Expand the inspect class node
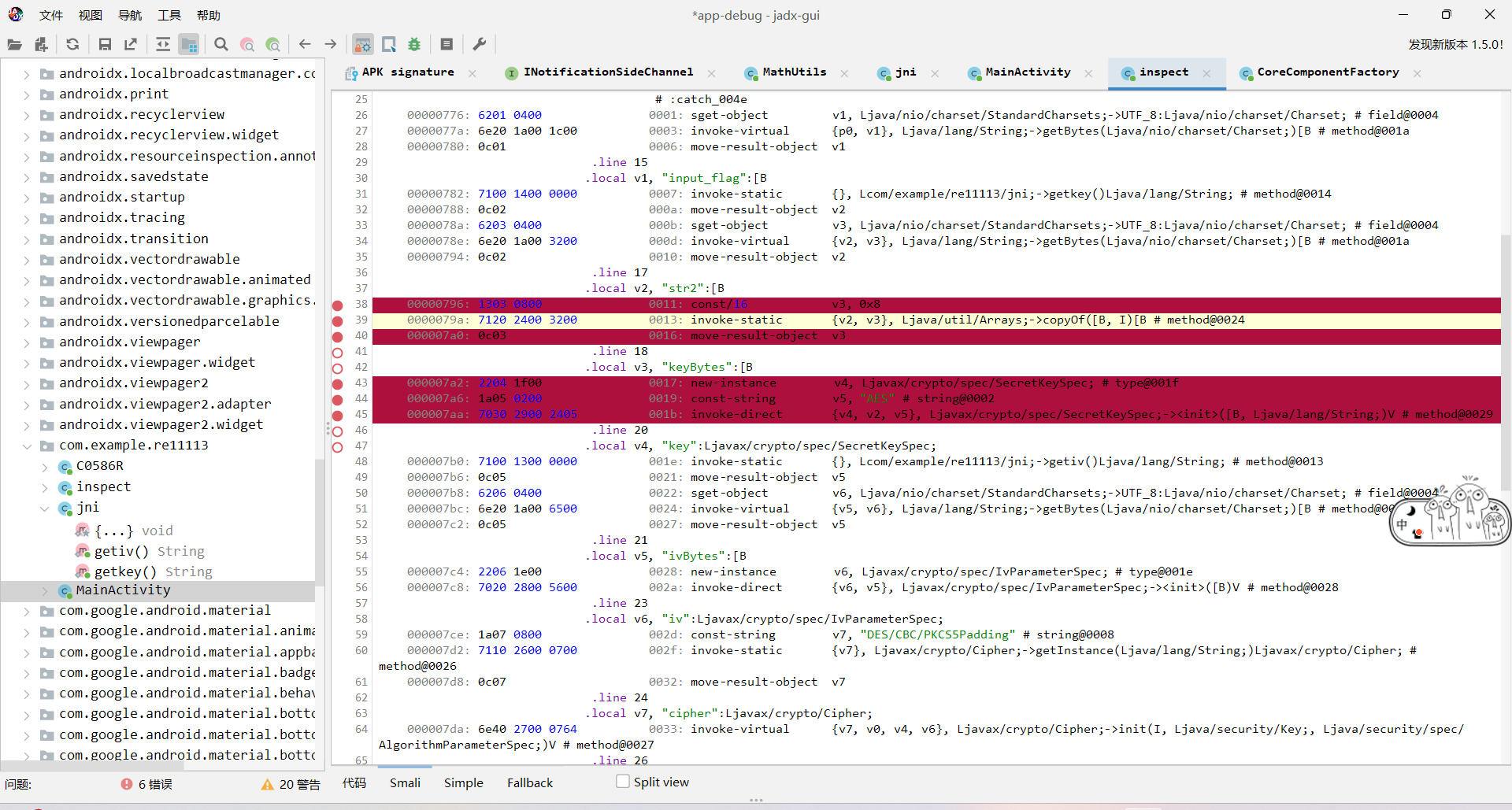Screen dimensions: 1512x810 coord(45,488)
